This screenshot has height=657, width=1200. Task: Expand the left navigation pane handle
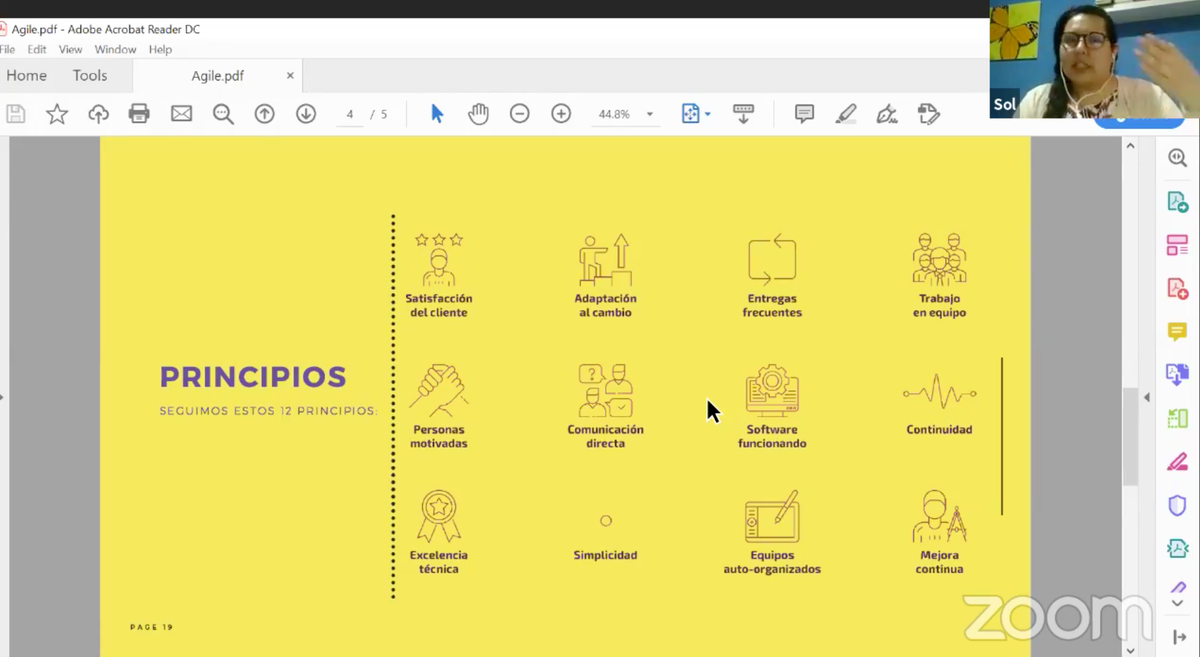[x=3, y=398]
